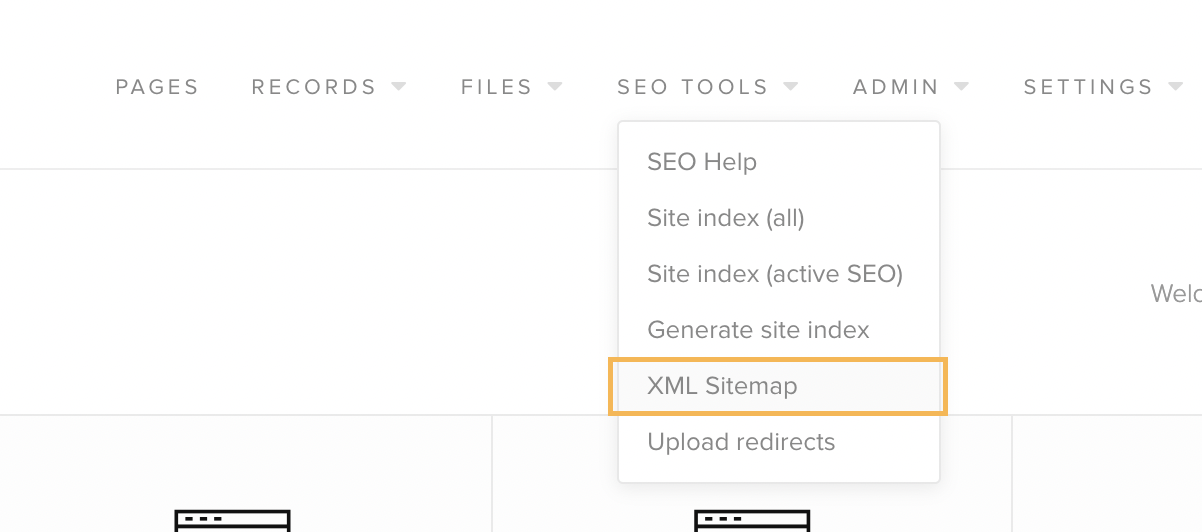This screenshot has width=1202, height=532.
Task: Collapse the SEO Tools menu
Action: pyautogui.click(x=692, y=87)
